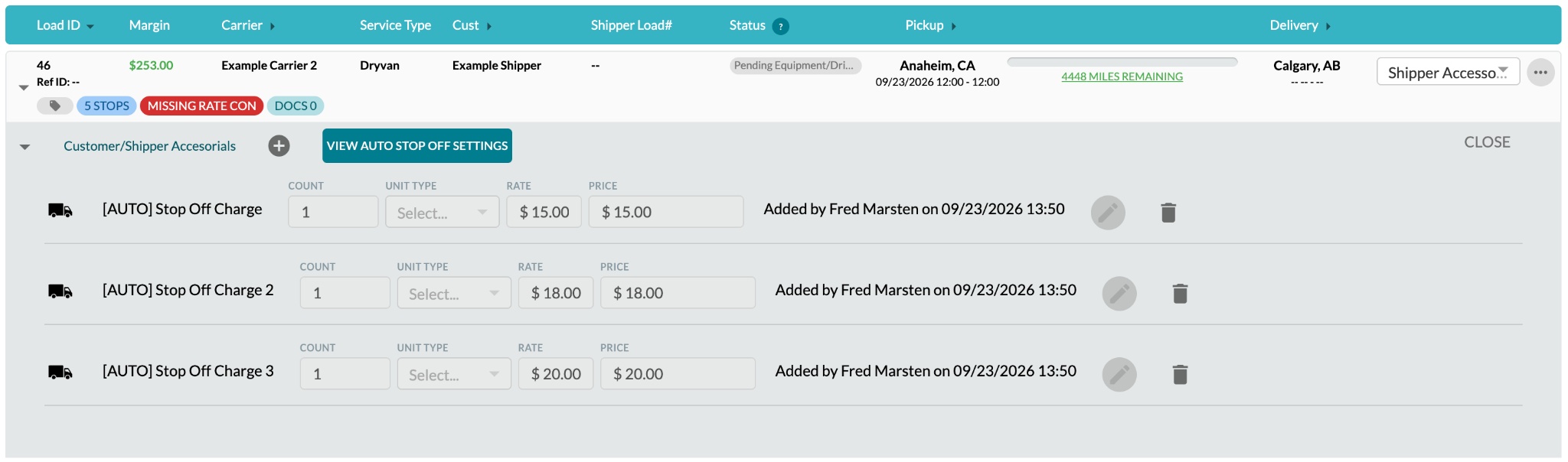Sort by the Delivery column header

1300,25
